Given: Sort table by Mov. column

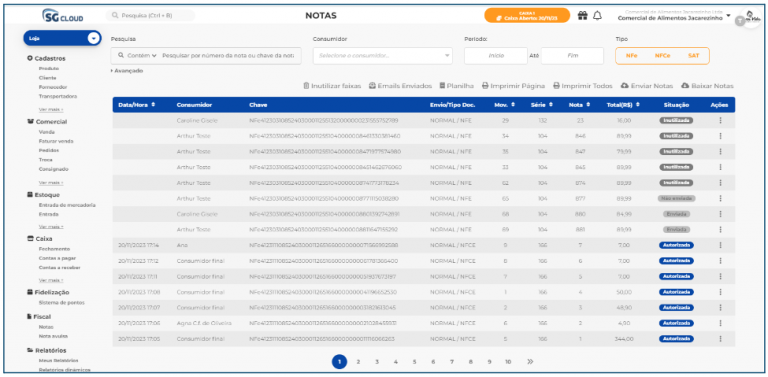Looking at the screenshot, I should 504,105.
